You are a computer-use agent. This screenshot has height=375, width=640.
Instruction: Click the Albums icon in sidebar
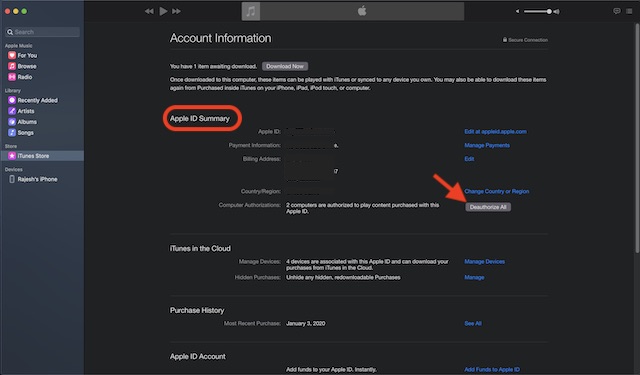point(12,122)
